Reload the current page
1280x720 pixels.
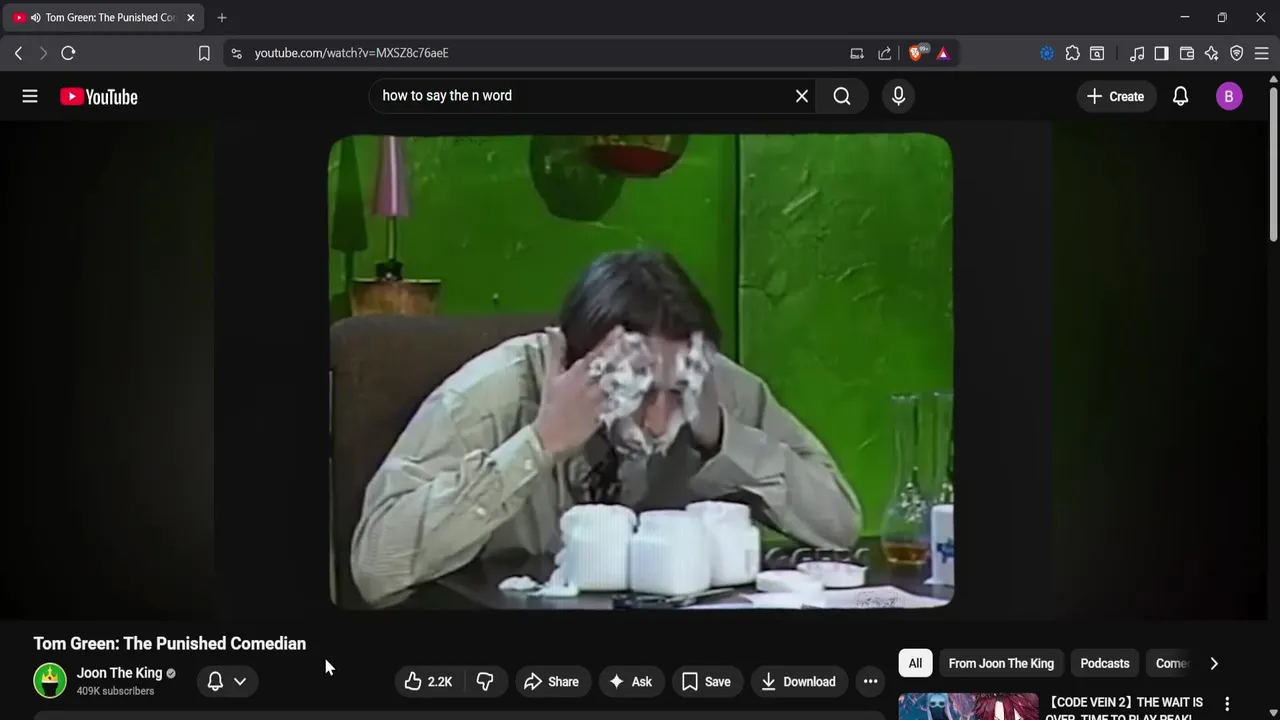(x=68, y=53)
